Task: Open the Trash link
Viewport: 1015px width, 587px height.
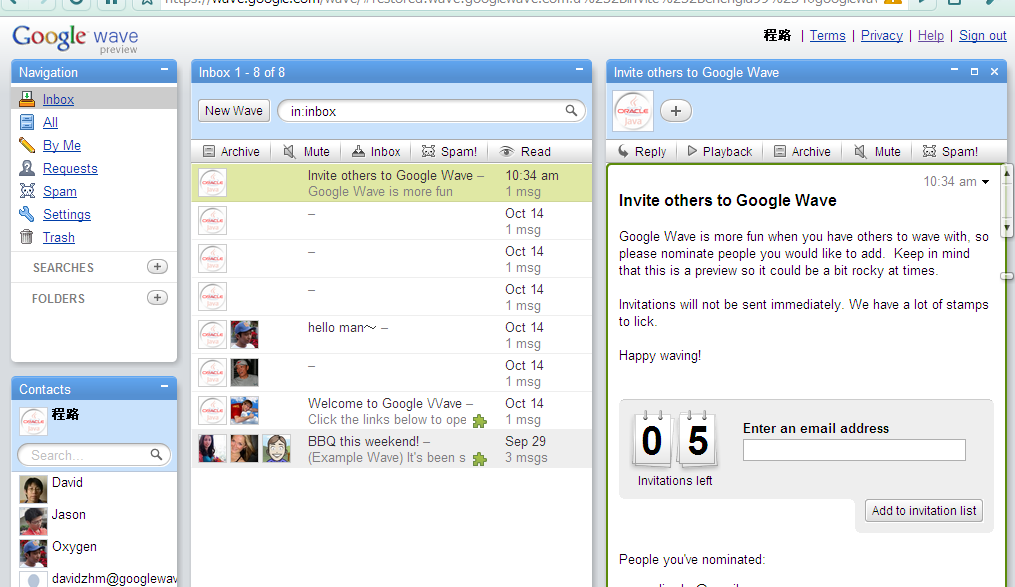Action: pos(59,238)
